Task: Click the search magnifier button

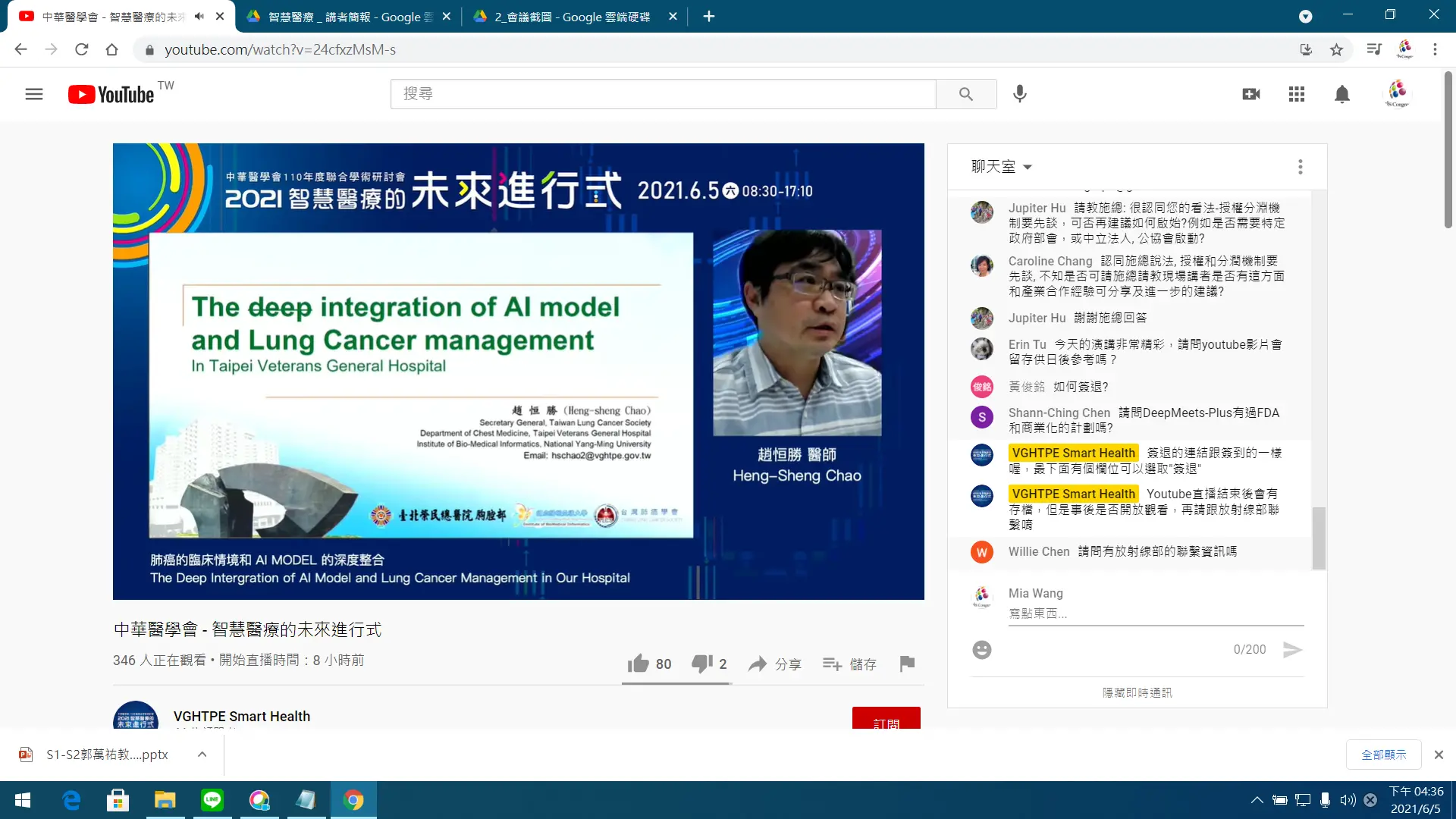Action: [x=965, y=94]
